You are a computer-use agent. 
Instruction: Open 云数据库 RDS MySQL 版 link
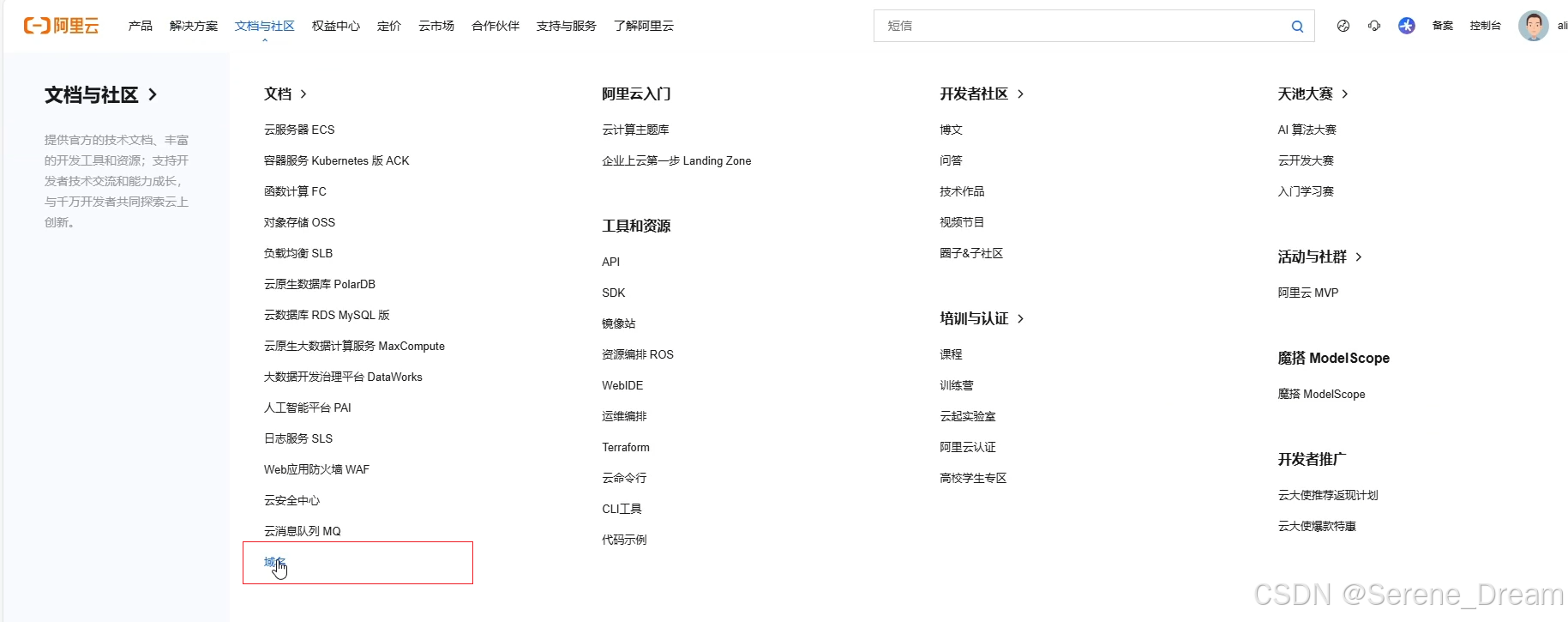(x=327, y=315)
